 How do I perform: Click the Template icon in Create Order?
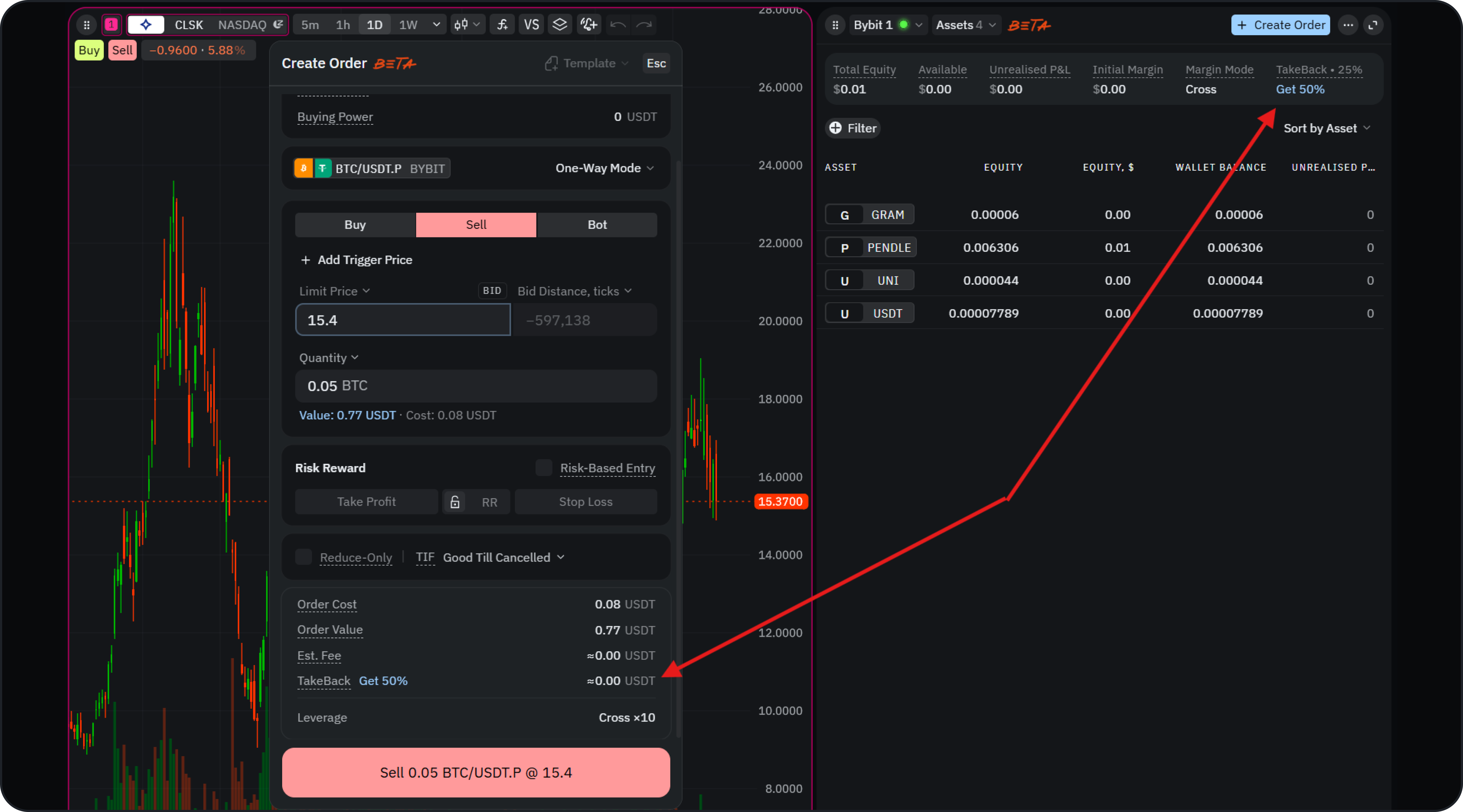551,63
